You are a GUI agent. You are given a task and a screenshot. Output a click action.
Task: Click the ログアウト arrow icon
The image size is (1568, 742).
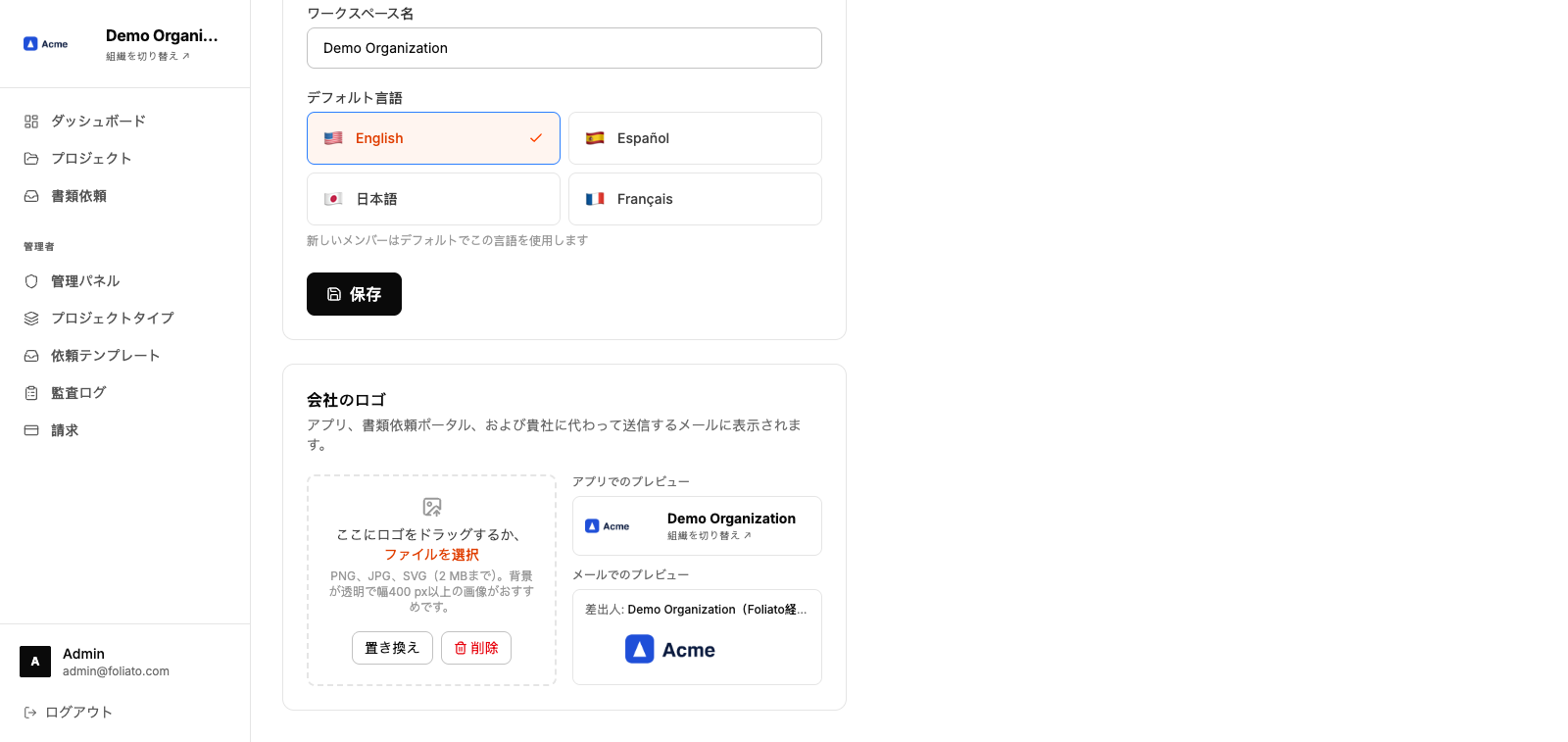point(30,713)
